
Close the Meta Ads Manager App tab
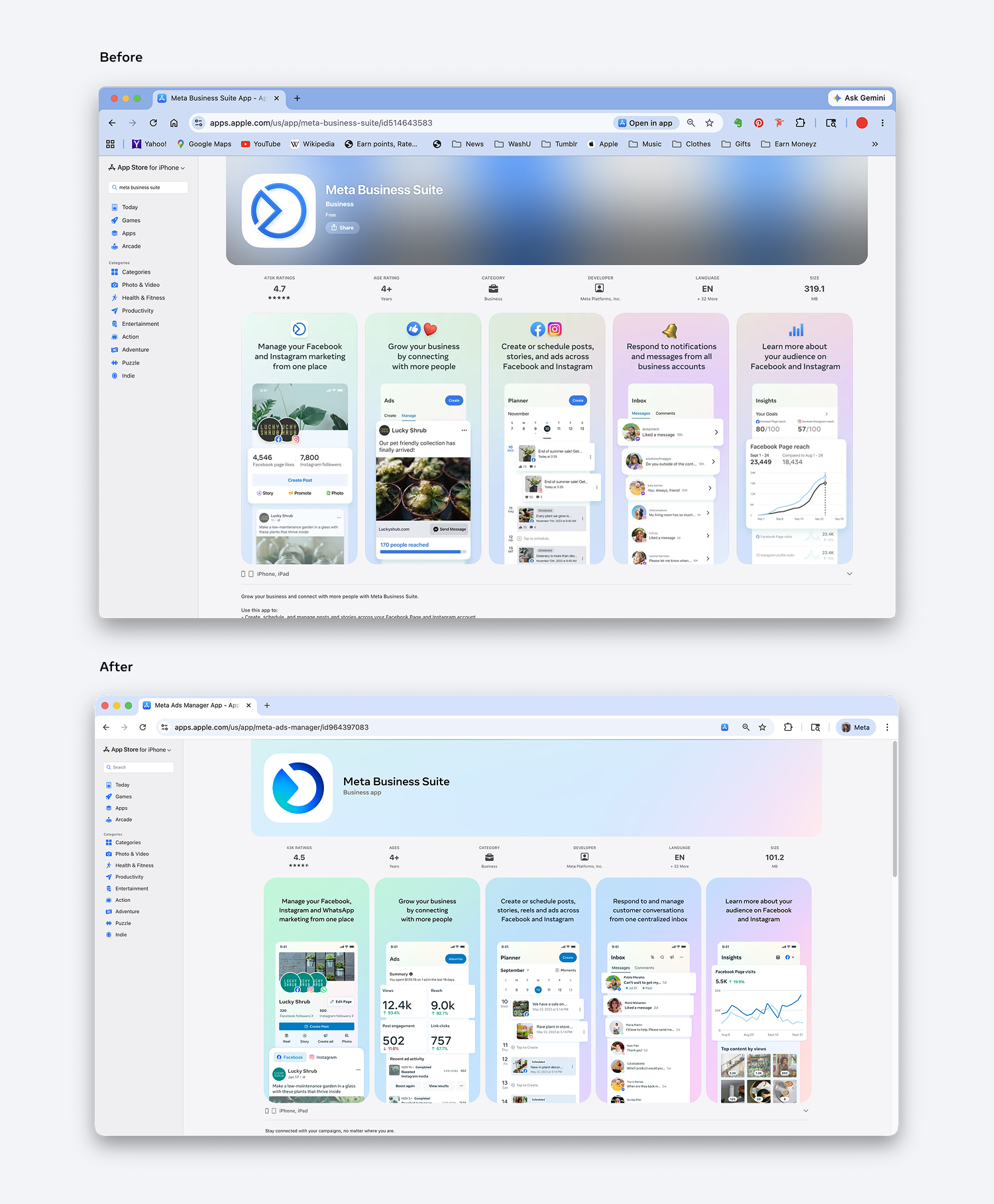point(248,706)
